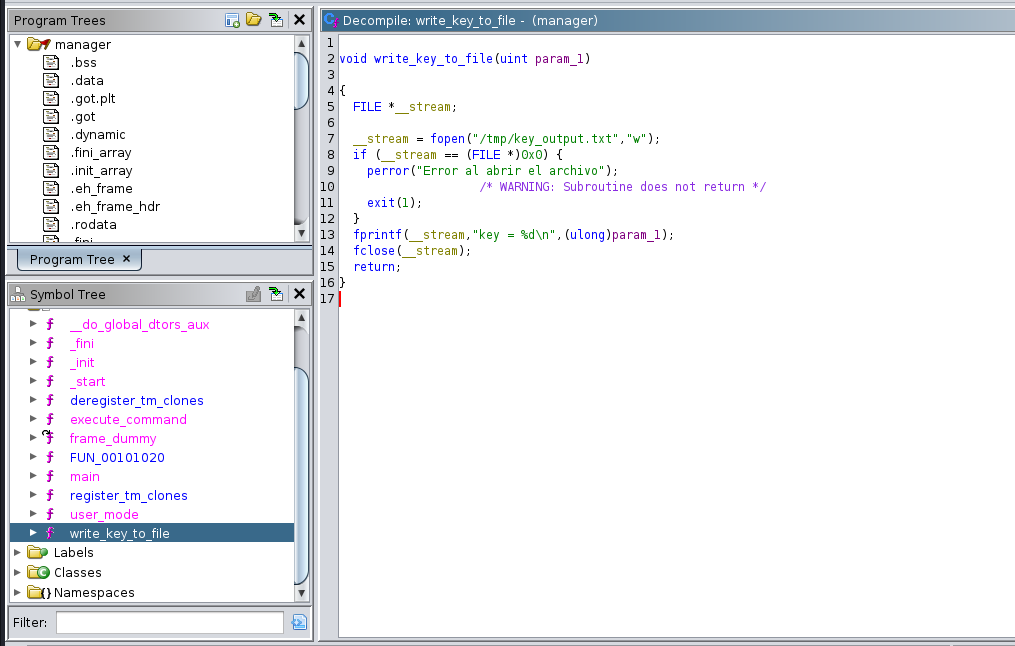This screenshot has width=1015, height=646.
Task: Click the open tree view folder icon in Program Trees
Action: 254,20
